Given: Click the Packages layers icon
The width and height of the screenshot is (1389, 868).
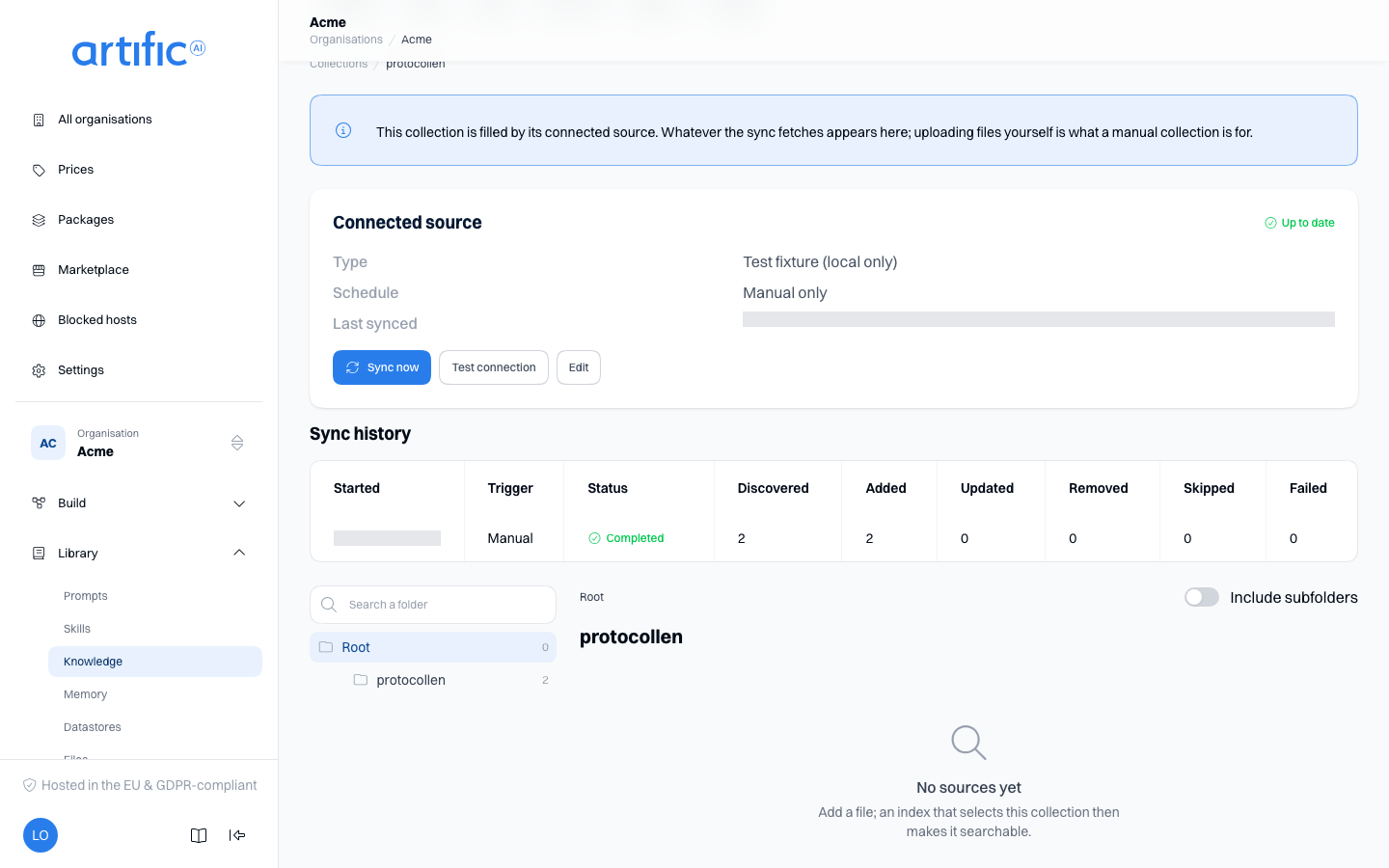Looking at the screenshot, I should tap(39, 220).
